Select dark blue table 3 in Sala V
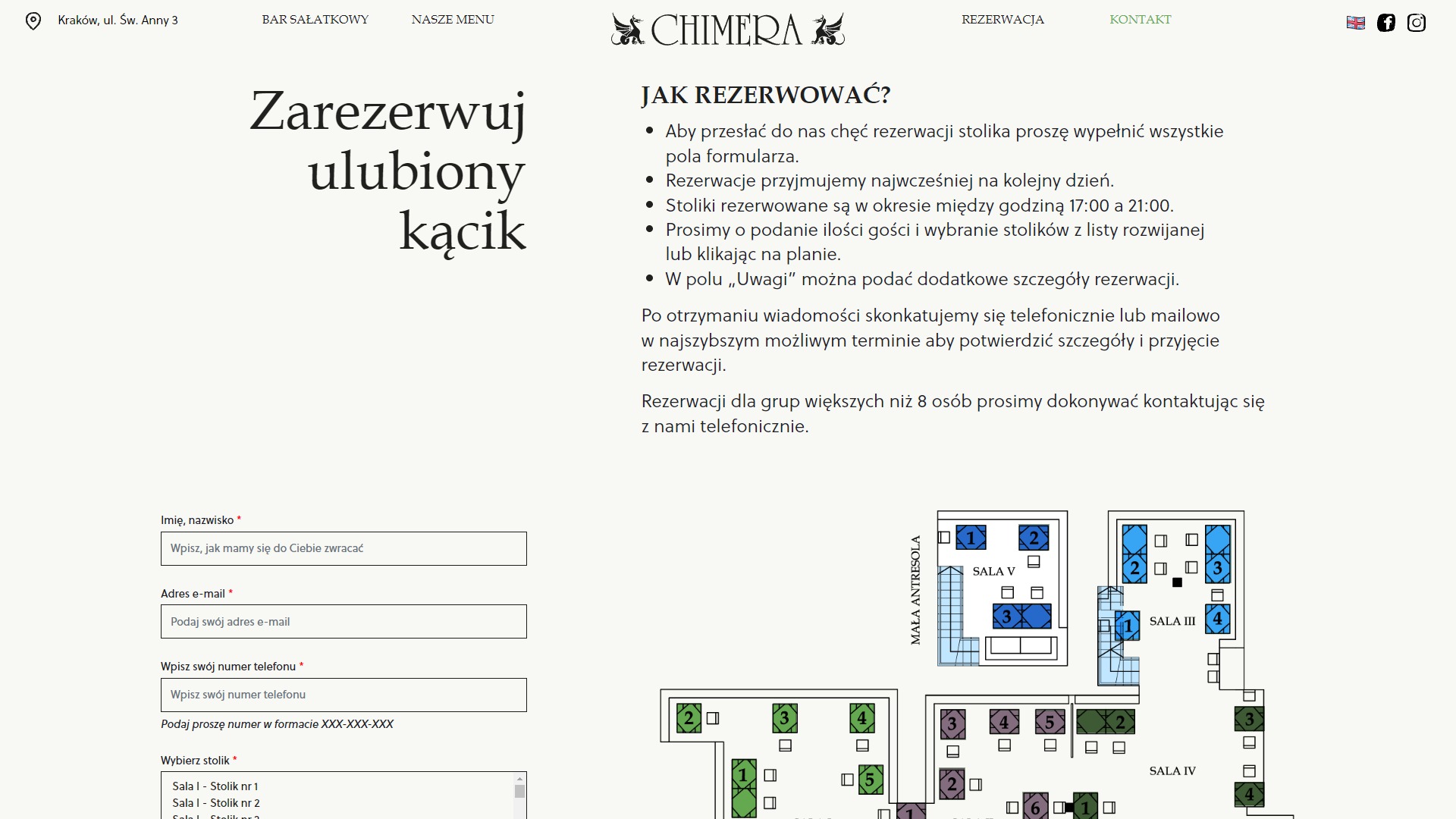This screenshot has height=819, width=1456. tap(1022, 617)
